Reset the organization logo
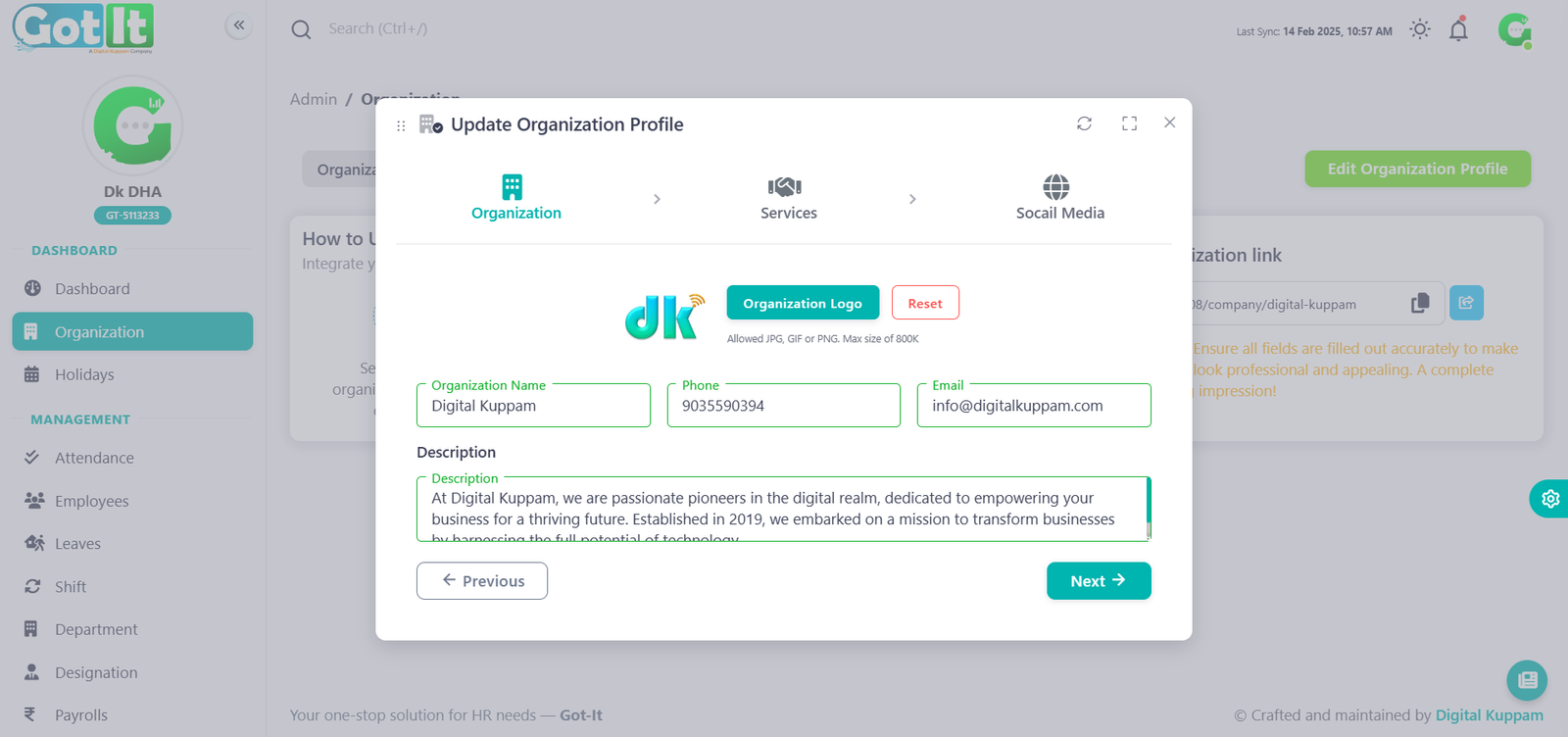 [x=924, y=303]
